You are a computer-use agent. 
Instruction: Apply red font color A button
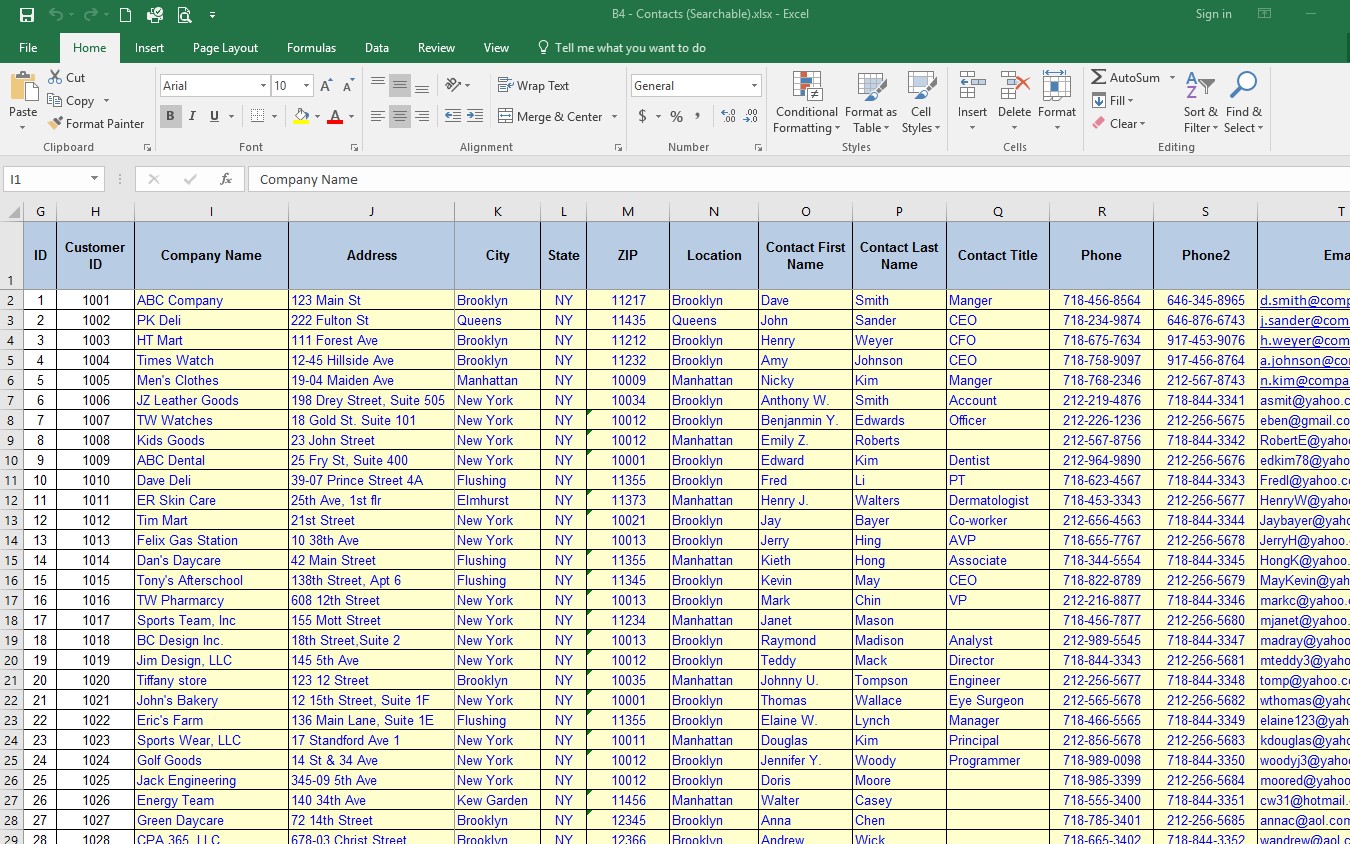335,117
